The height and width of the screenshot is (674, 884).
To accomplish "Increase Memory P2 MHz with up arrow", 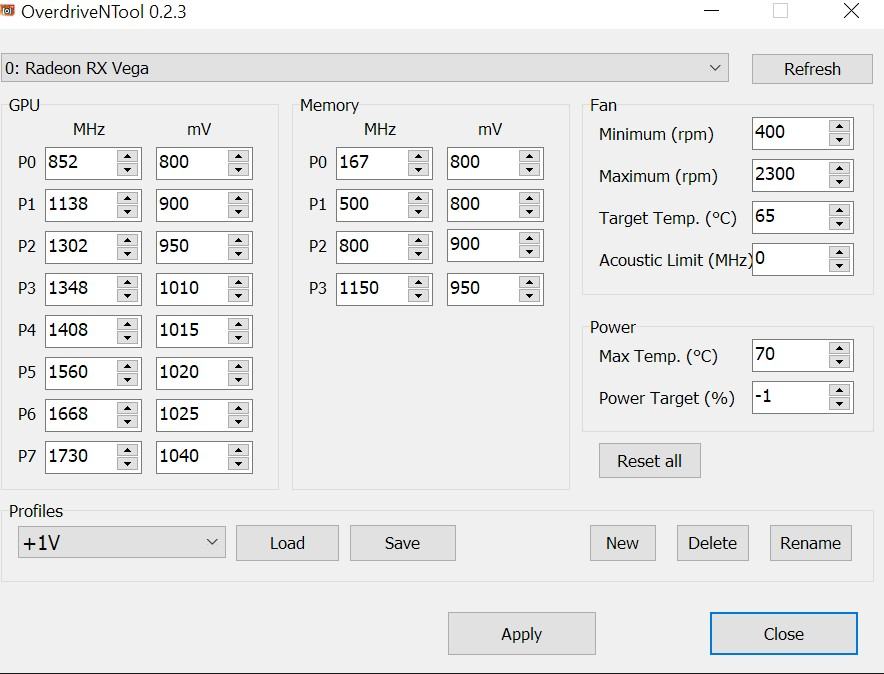I will [x=418, y=241].
